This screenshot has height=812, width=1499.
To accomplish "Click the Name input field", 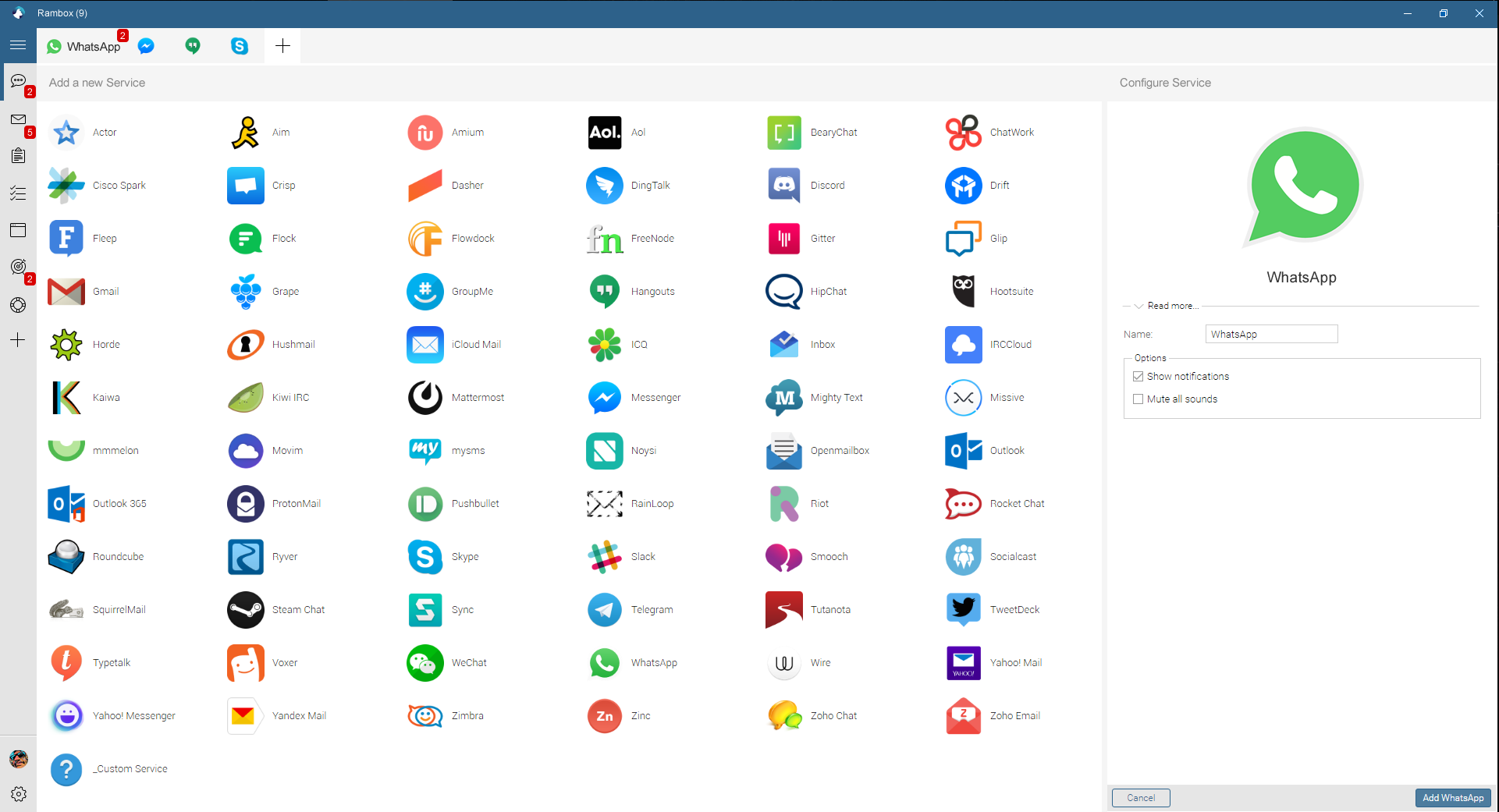I will (1271, 334).
